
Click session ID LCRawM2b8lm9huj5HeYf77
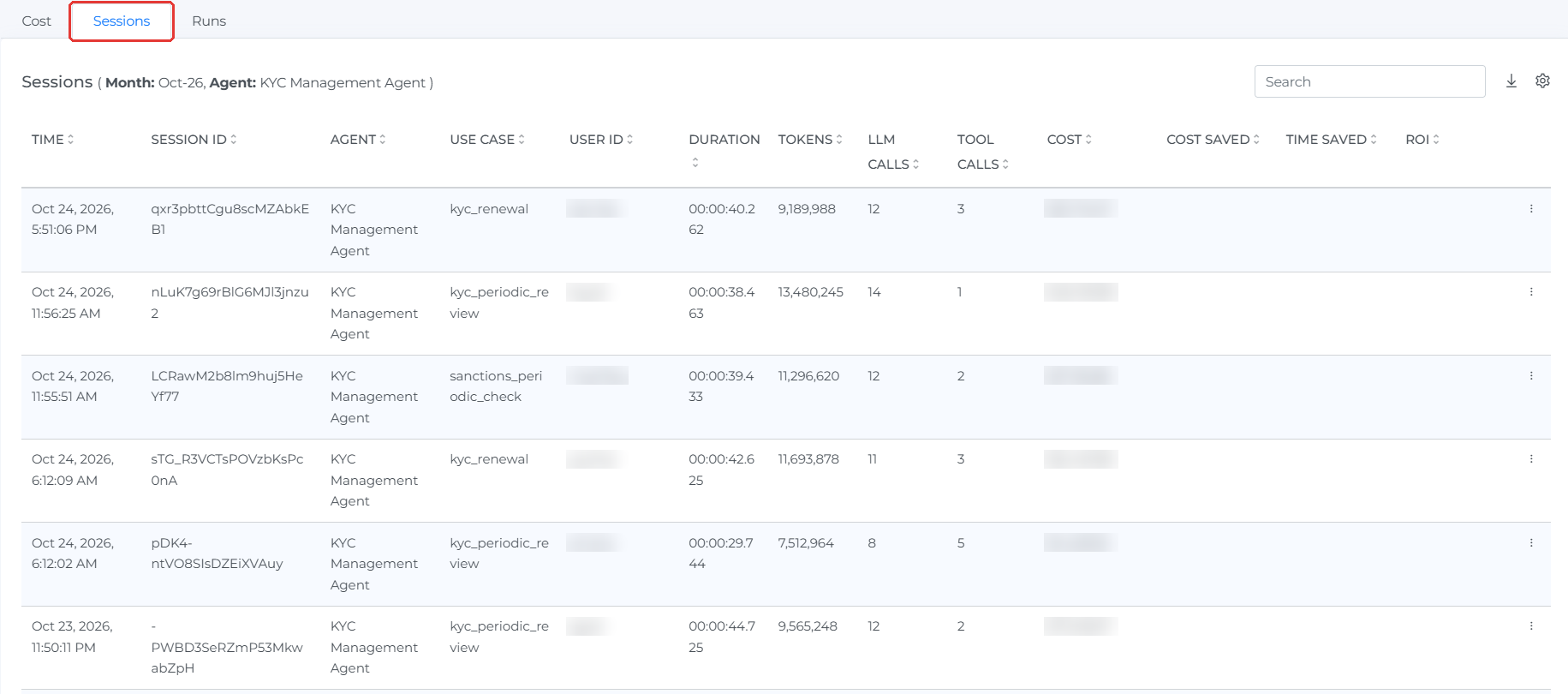(x=227, y=386)
